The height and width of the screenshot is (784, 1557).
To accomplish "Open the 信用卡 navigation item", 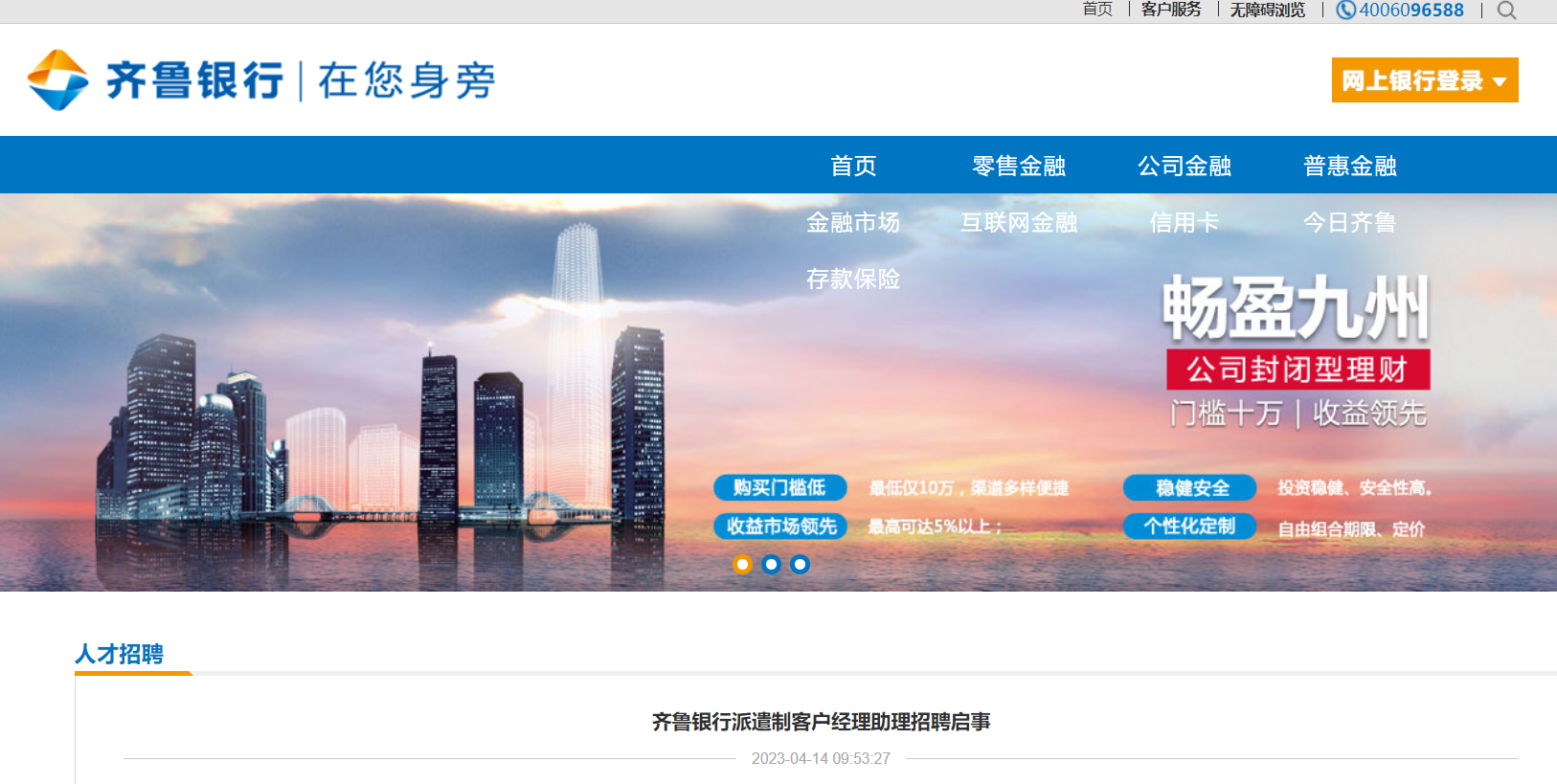I will [x=1185, y=222].
